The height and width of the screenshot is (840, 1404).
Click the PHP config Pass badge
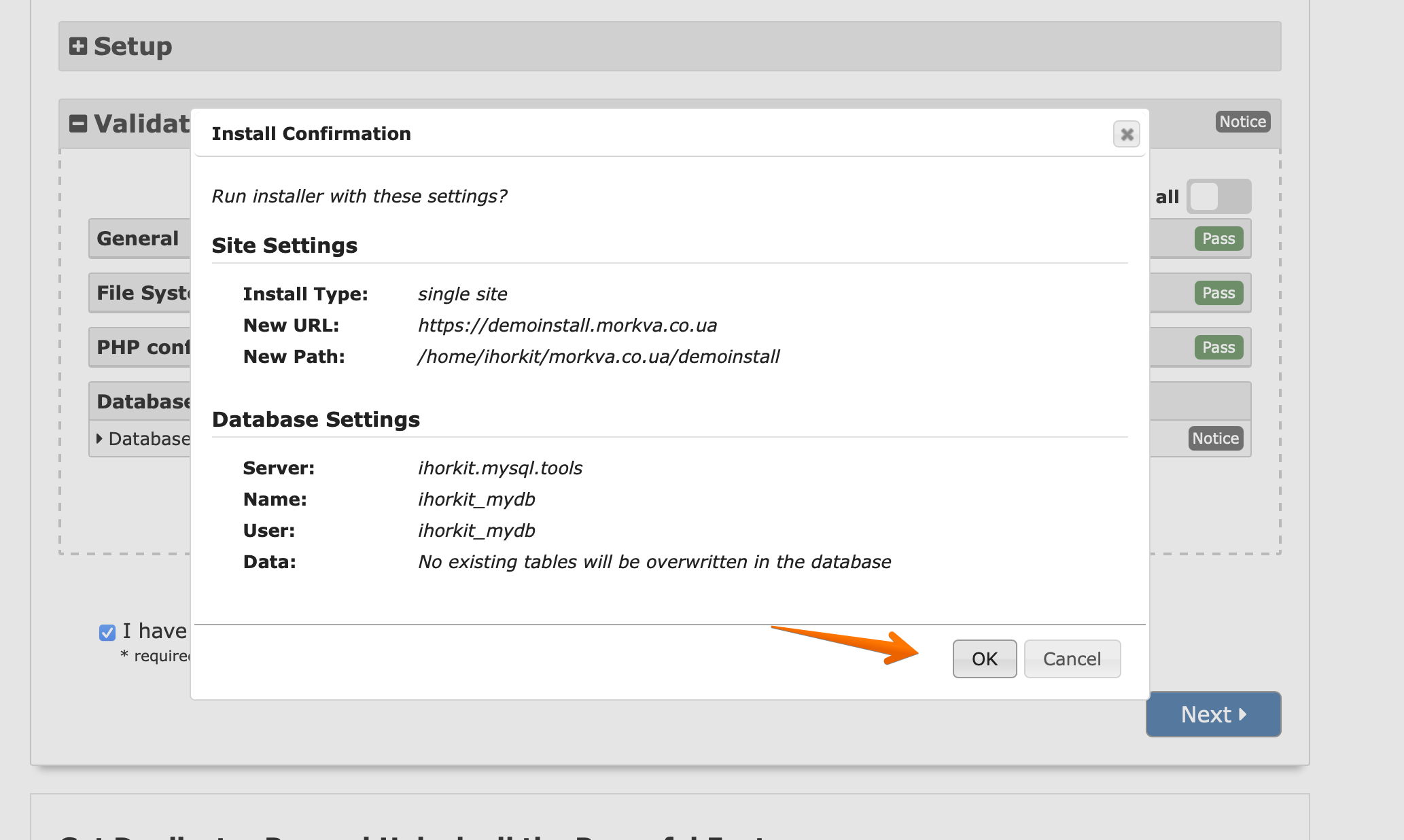pyautogui.click(x=1218, y=347)
